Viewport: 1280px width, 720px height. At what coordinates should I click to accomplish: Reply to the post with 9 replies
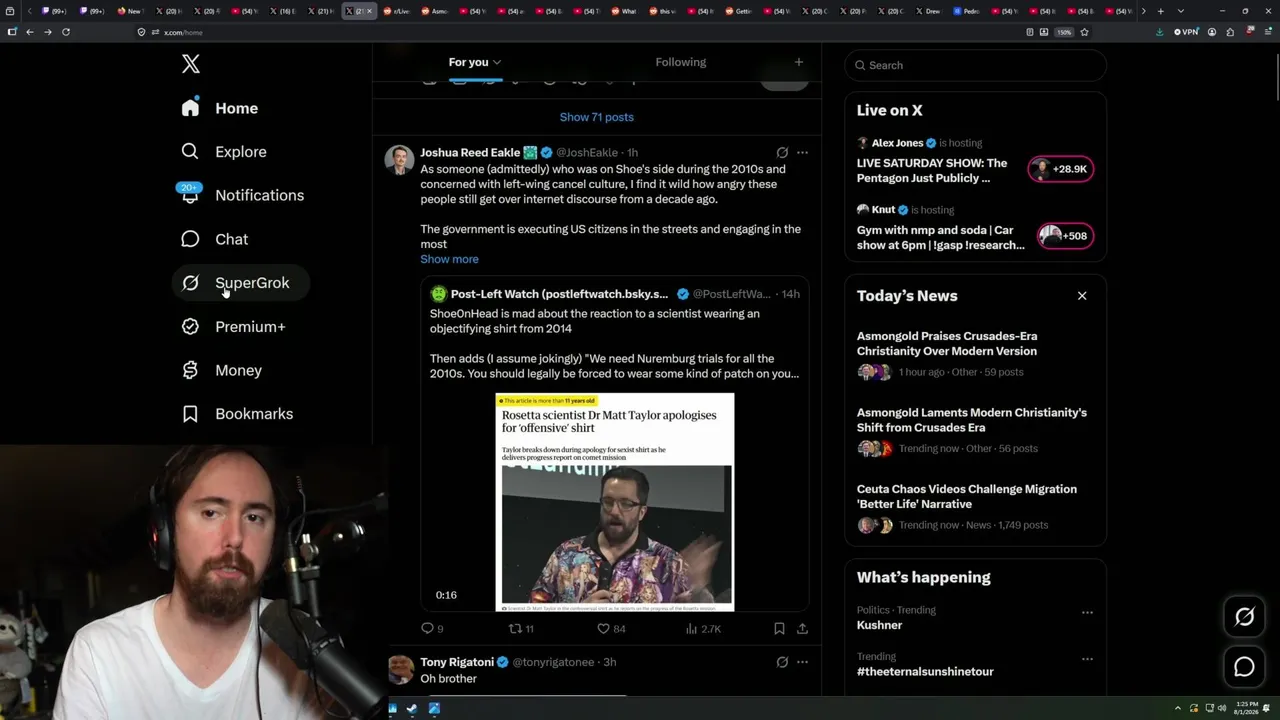432,629
